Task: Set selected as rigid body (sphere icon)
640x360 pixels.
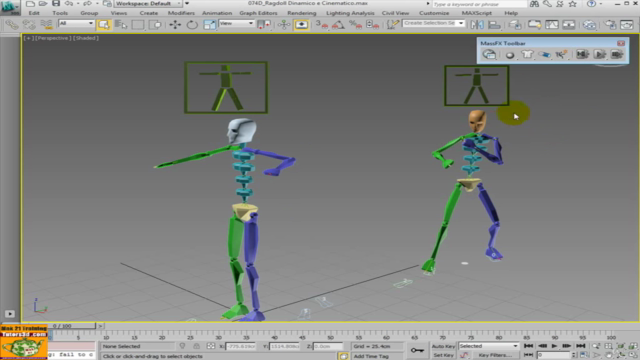Action: point(509,55)
